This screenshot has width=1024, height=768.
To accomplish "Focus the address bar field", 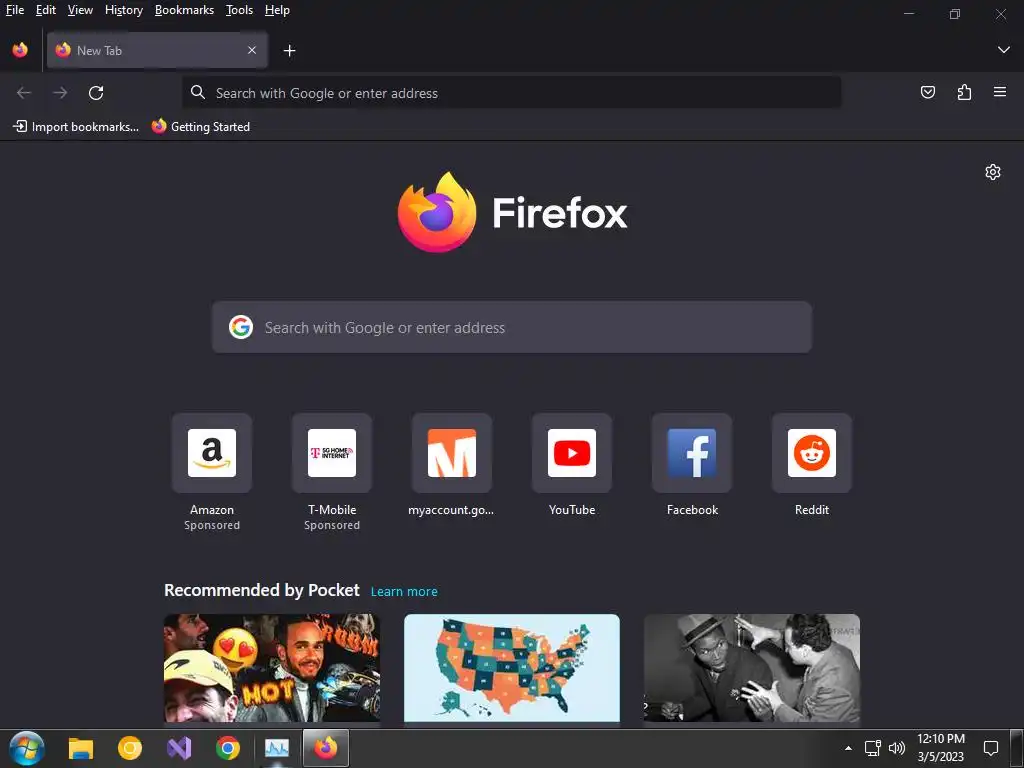I will (x=511, y=93).
